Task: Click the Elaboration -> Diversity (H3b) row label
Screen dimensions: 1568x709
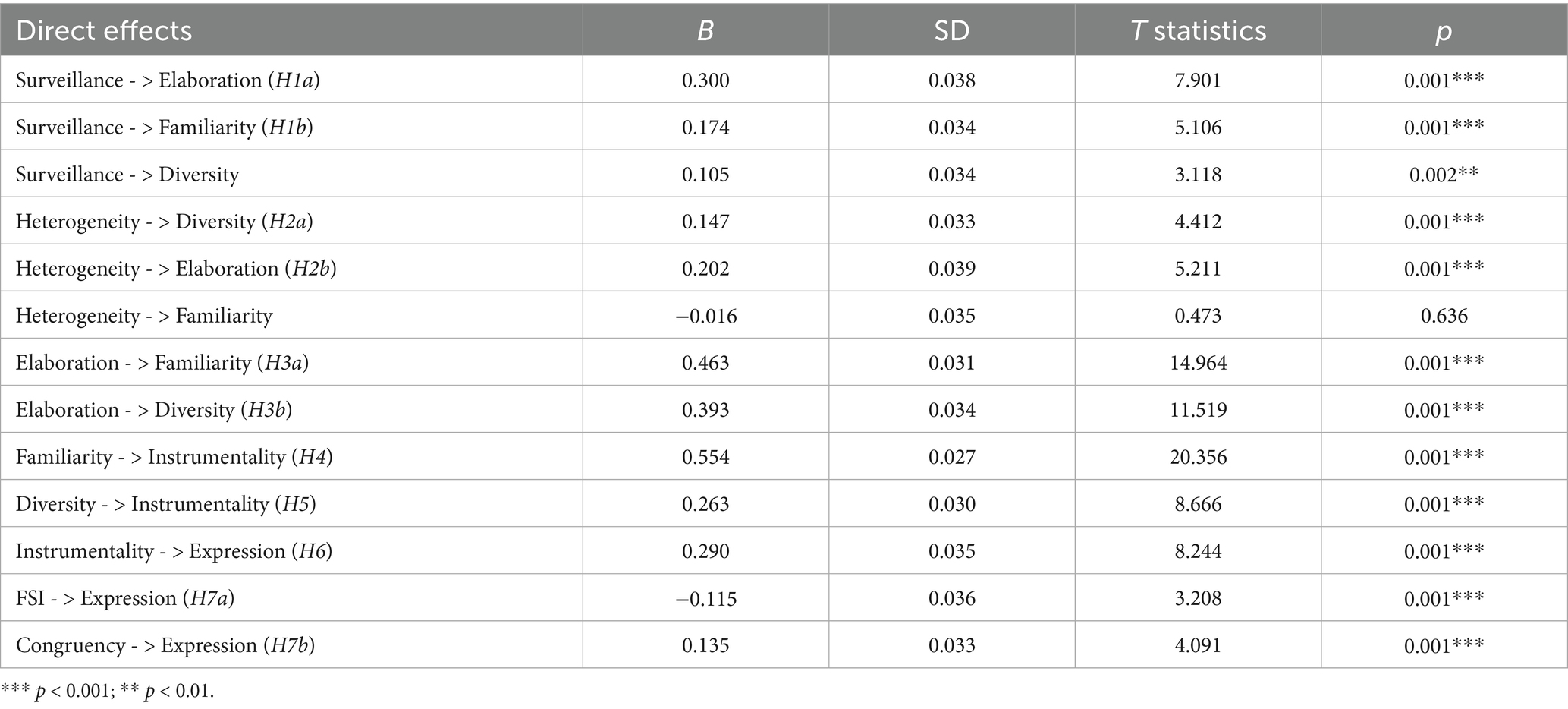Action: point(154,410)
